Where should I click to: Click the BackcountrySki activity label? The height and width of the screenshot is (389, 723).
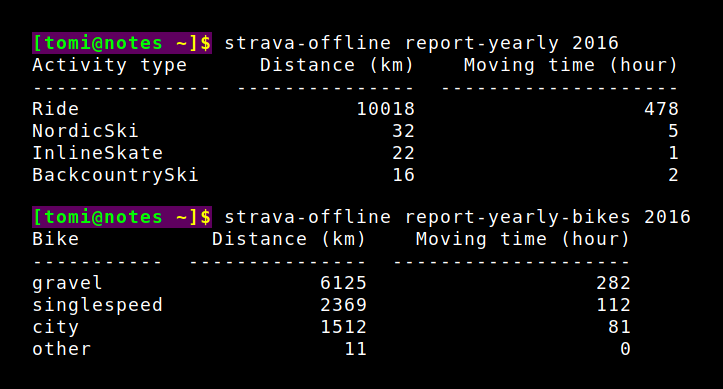[115, 175]
